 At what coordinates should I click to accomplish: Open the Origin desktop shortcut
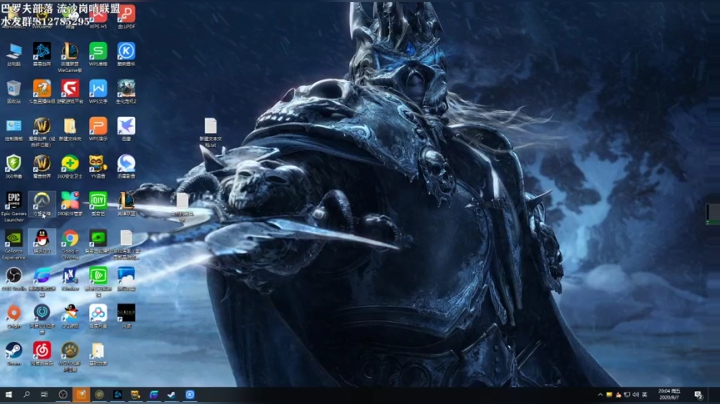tap(14, 316)
